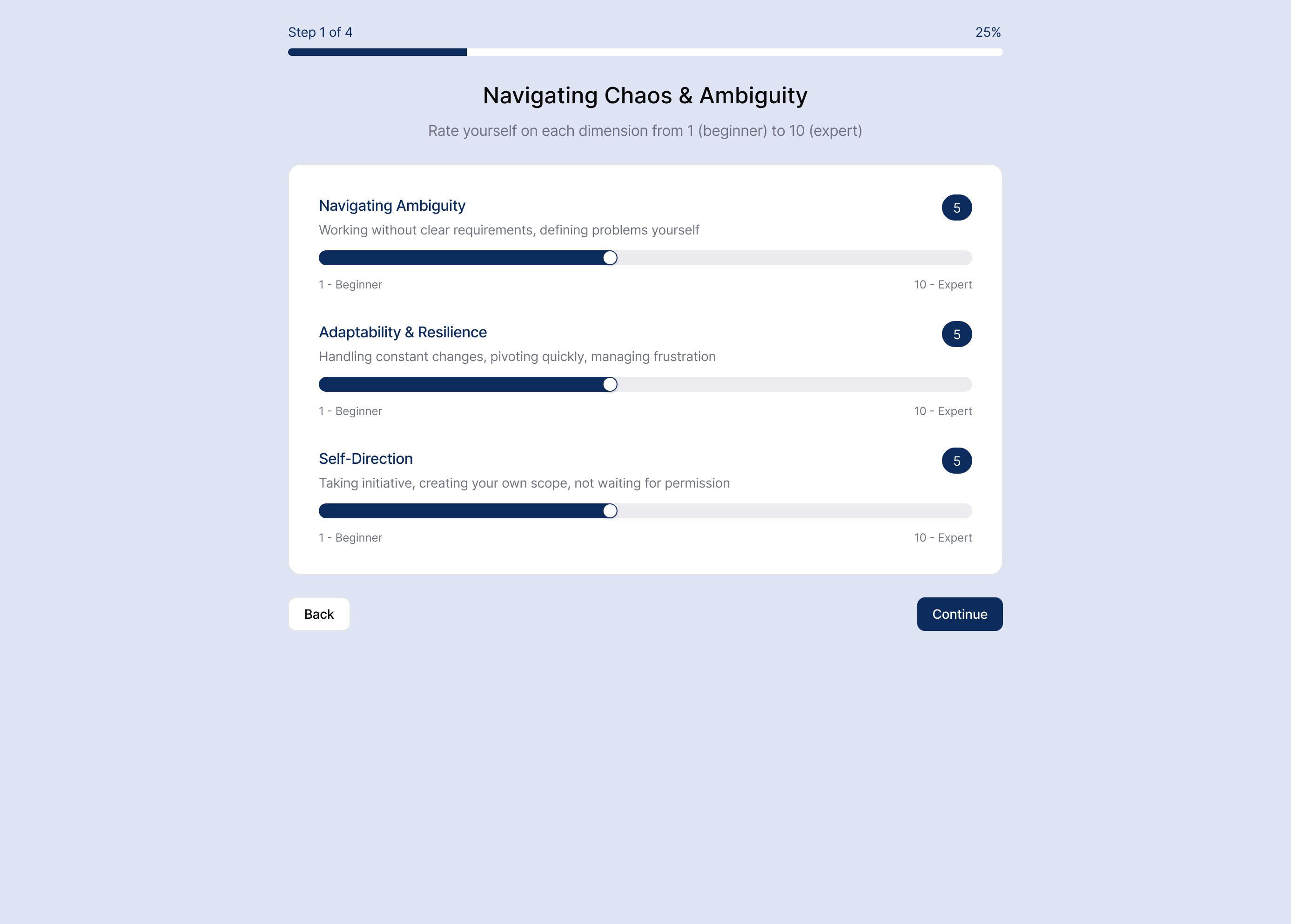The width and height of the screenshot is (1291, 924).
Task: Click the Self-Direction score badge
Action: 956,461
